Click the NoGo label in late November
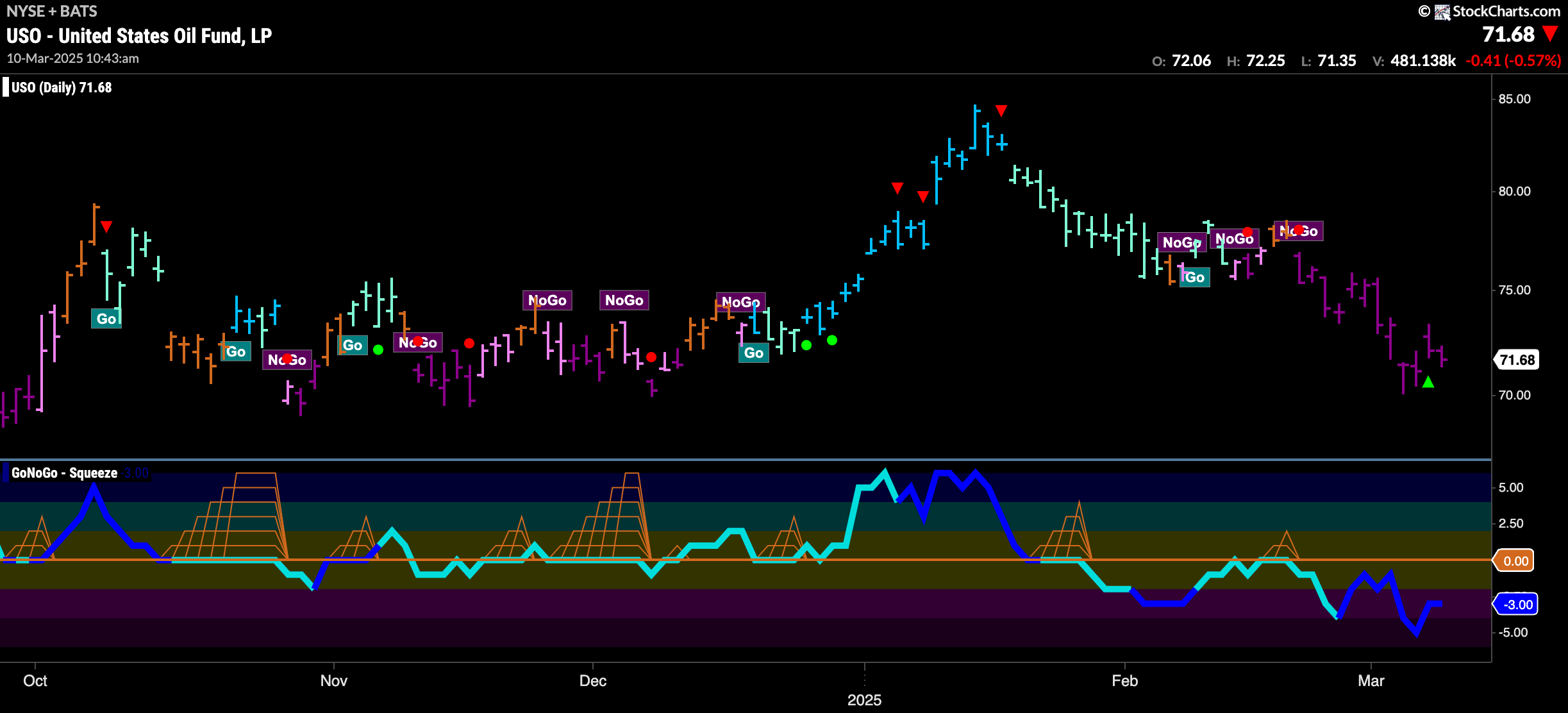 click(547, 300)
